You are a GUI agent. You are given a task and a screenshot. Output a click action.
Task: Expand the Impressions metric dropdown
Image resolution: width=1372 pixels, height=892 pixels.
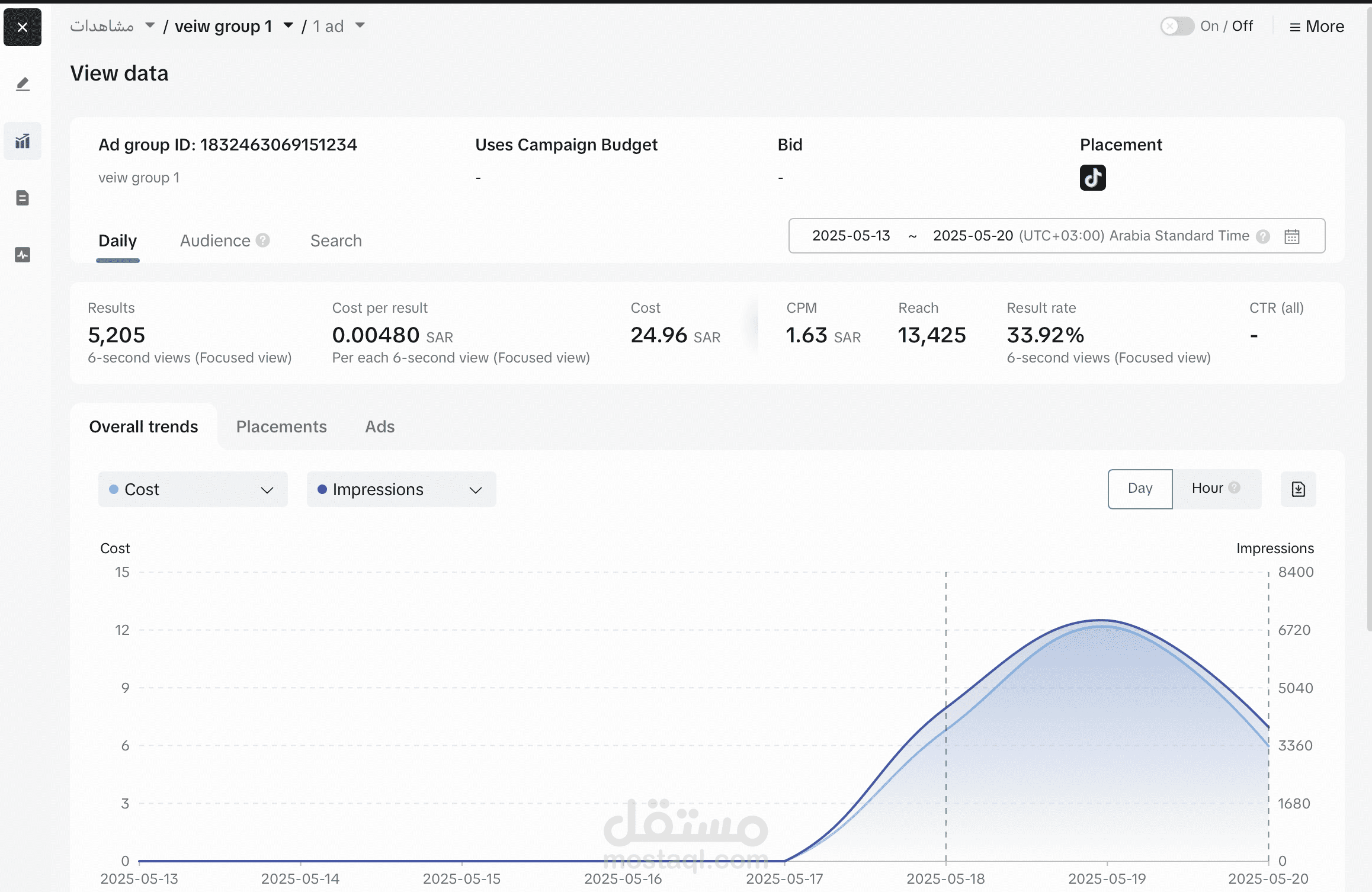[401, 490]
